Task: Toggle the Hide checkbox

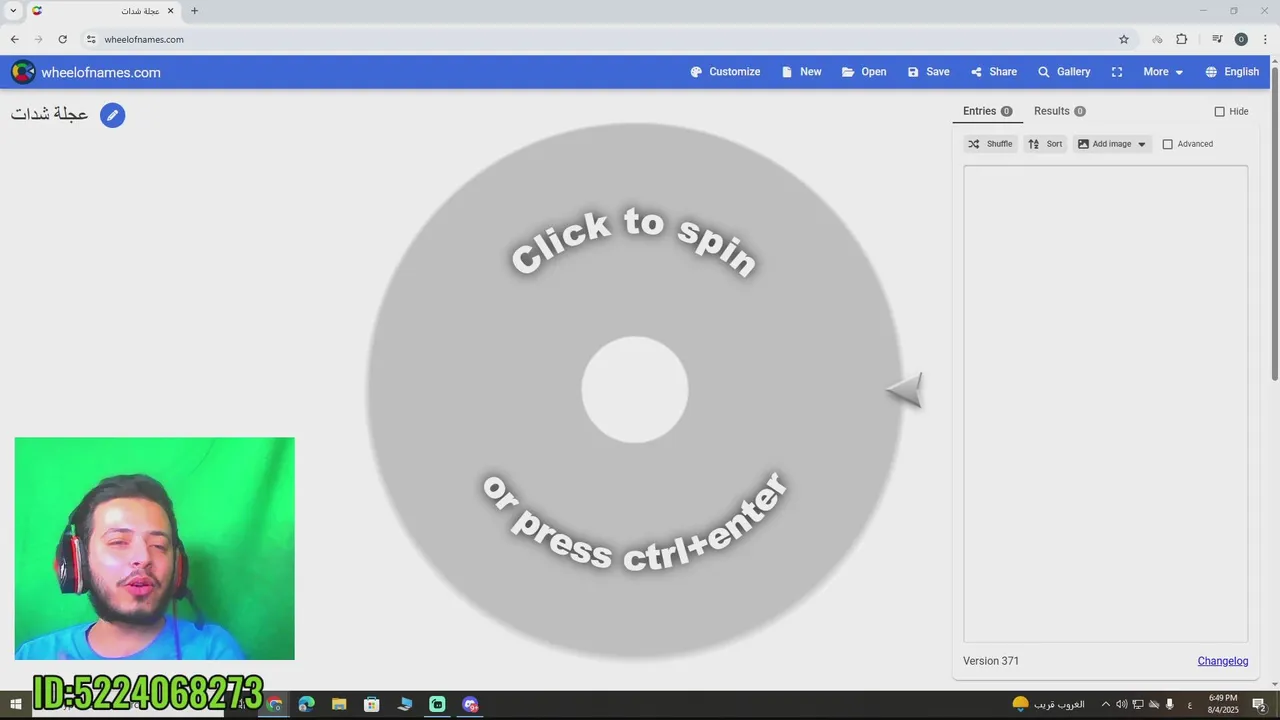Action: [x=1219, y=112]
